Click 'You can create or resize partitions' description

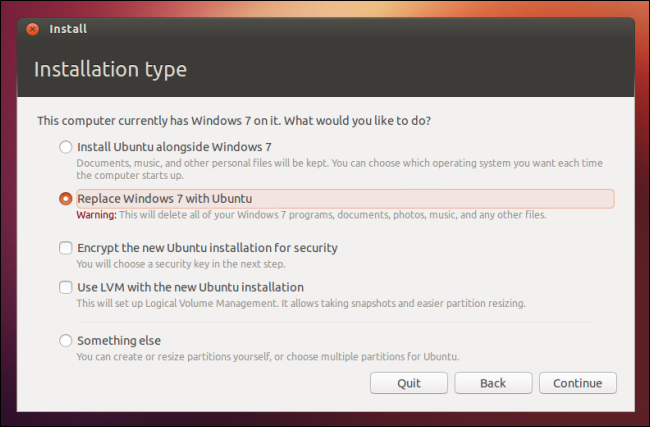268,357
